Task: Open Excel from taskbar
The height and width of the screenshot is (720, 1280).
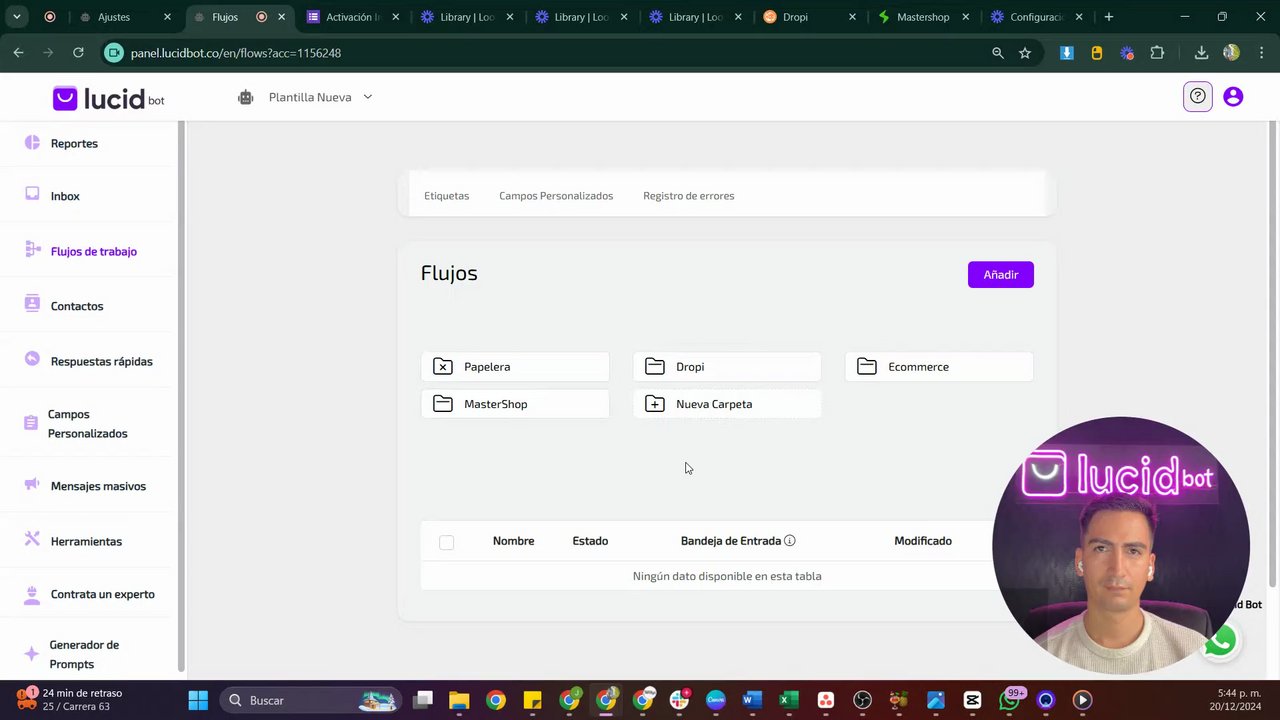Action: click(788, 700)
